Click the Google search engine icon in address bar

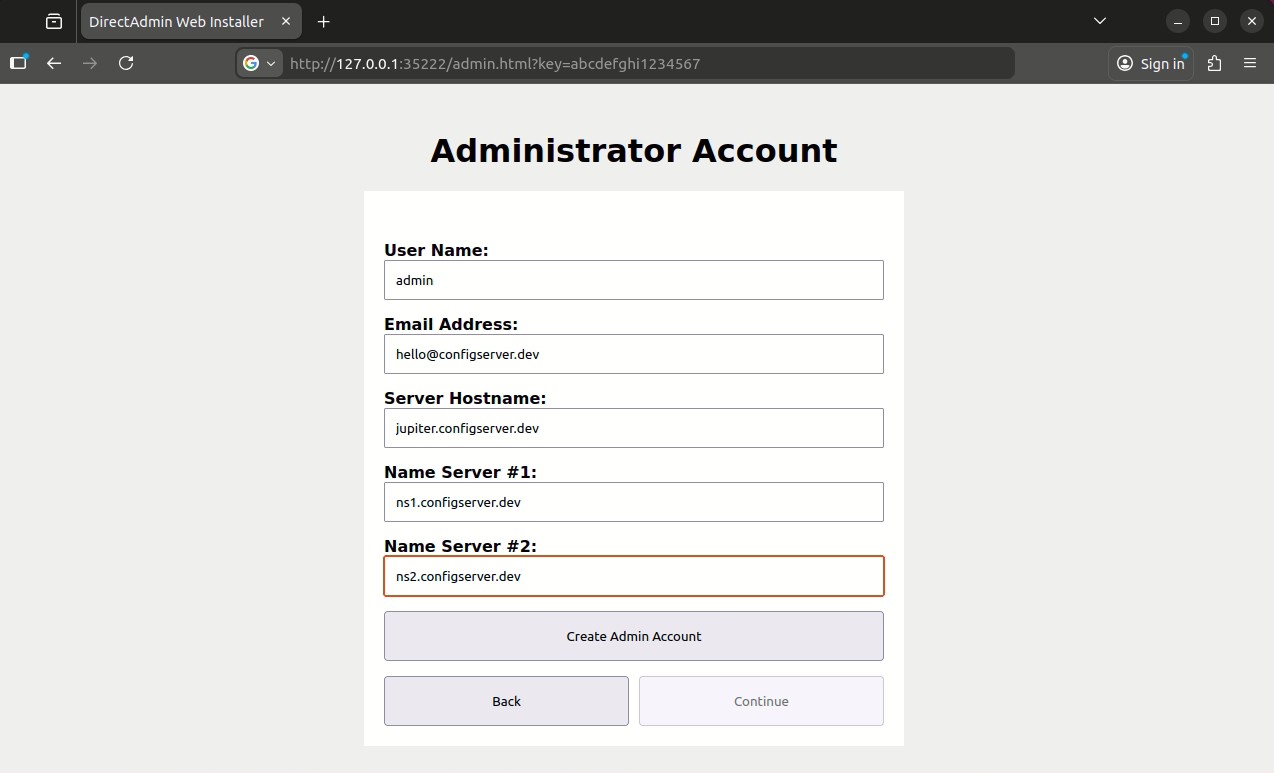pos(253,63)
